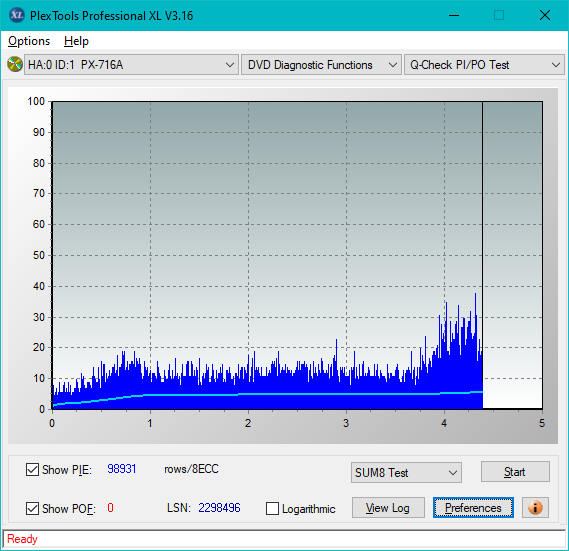This screenshot has width=569, height=551.
Task: Click the PlexTools XL app logo icon
Action: pos(16,15)
